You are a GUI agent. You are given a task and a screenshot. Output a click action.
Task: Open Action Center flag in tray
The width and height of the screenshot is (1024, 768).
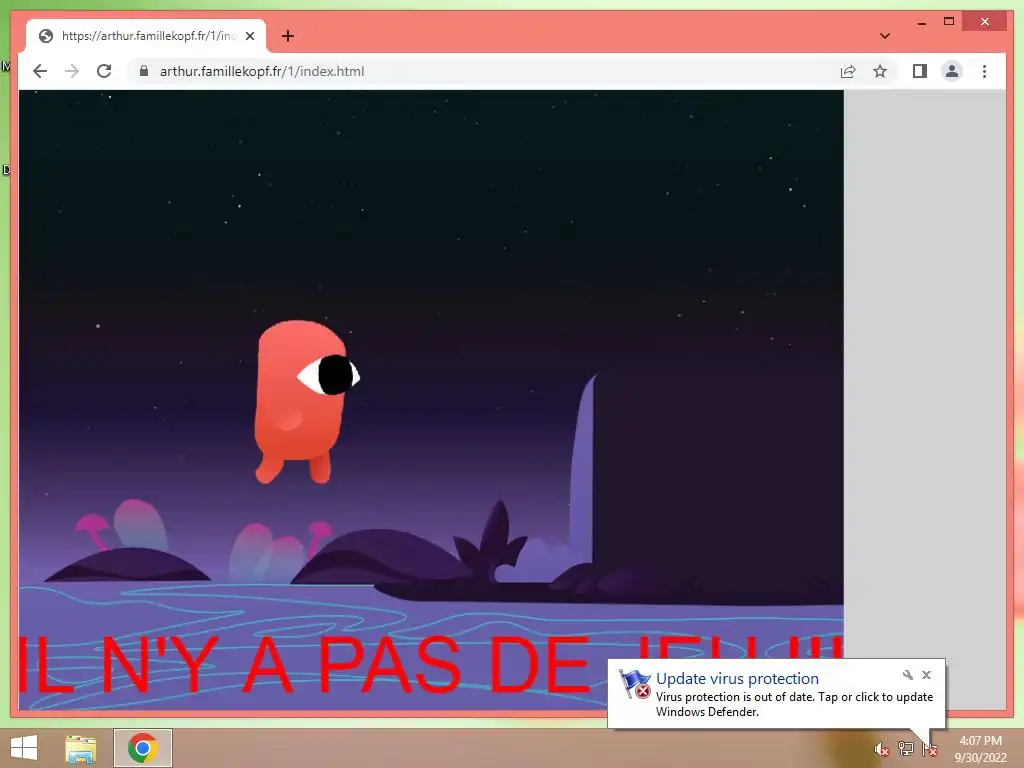coord(929,749)
